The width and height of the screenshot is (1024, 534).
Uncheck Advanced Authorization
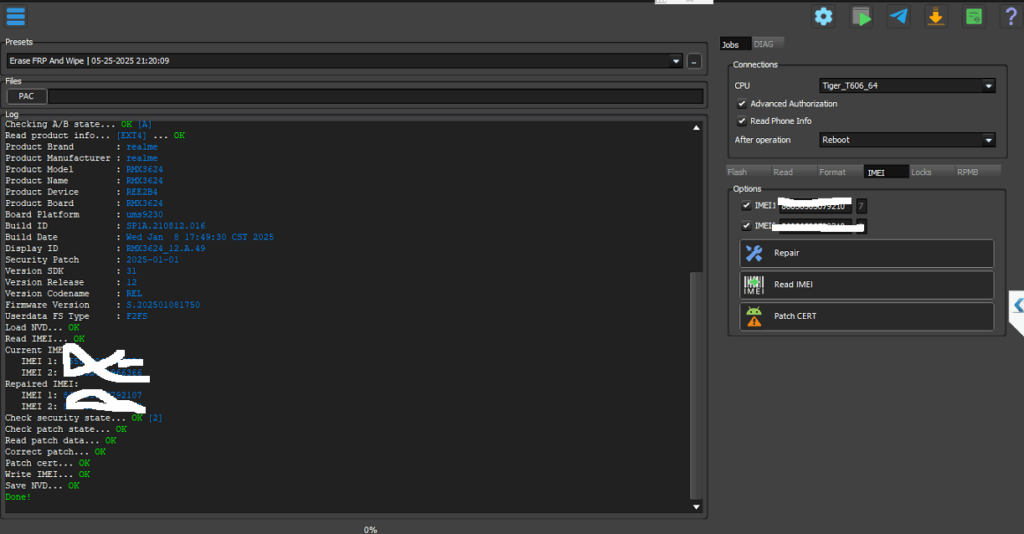point(741,104)
